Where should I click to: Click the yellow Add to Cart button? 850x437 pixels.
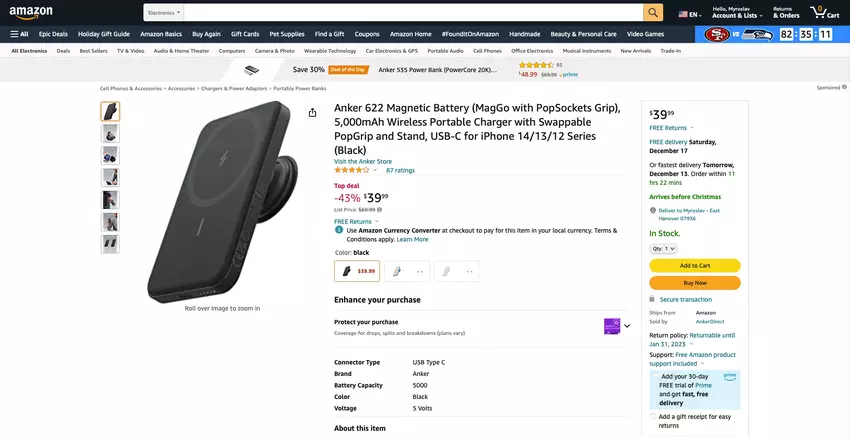point(694,265)
